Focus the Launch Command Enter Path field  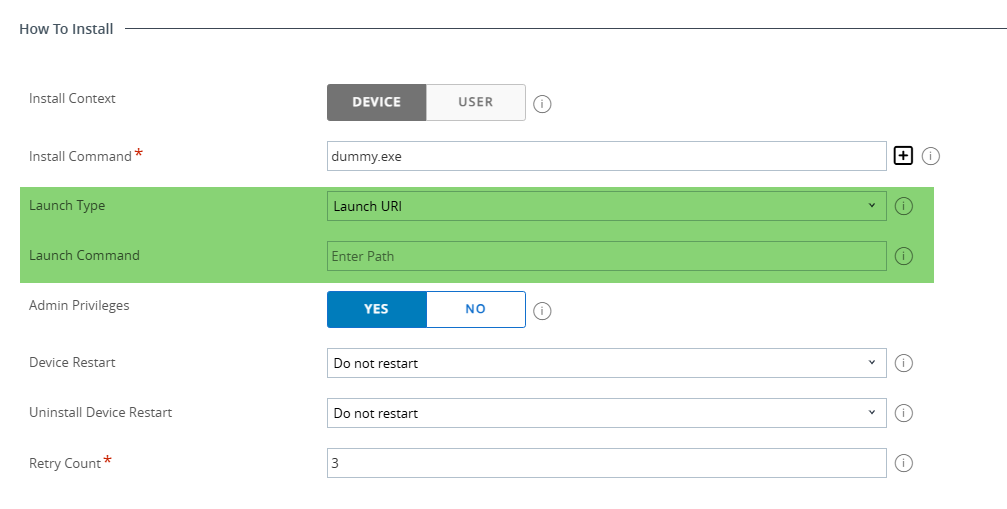pyautogui.click(x=606, y=256)
